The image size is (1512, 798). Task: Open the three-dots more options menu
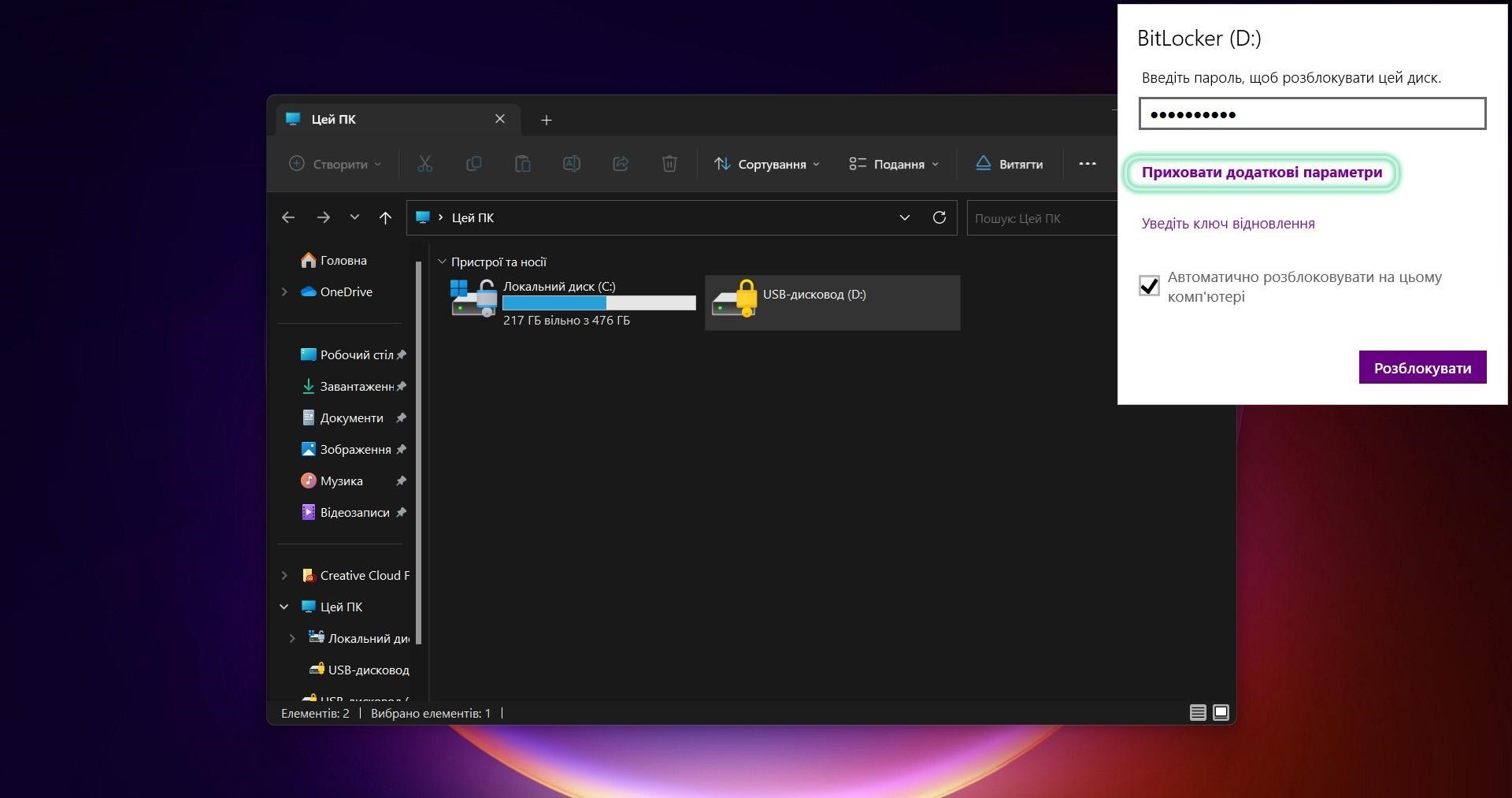pyautogui.click(x=1087, y=164)
